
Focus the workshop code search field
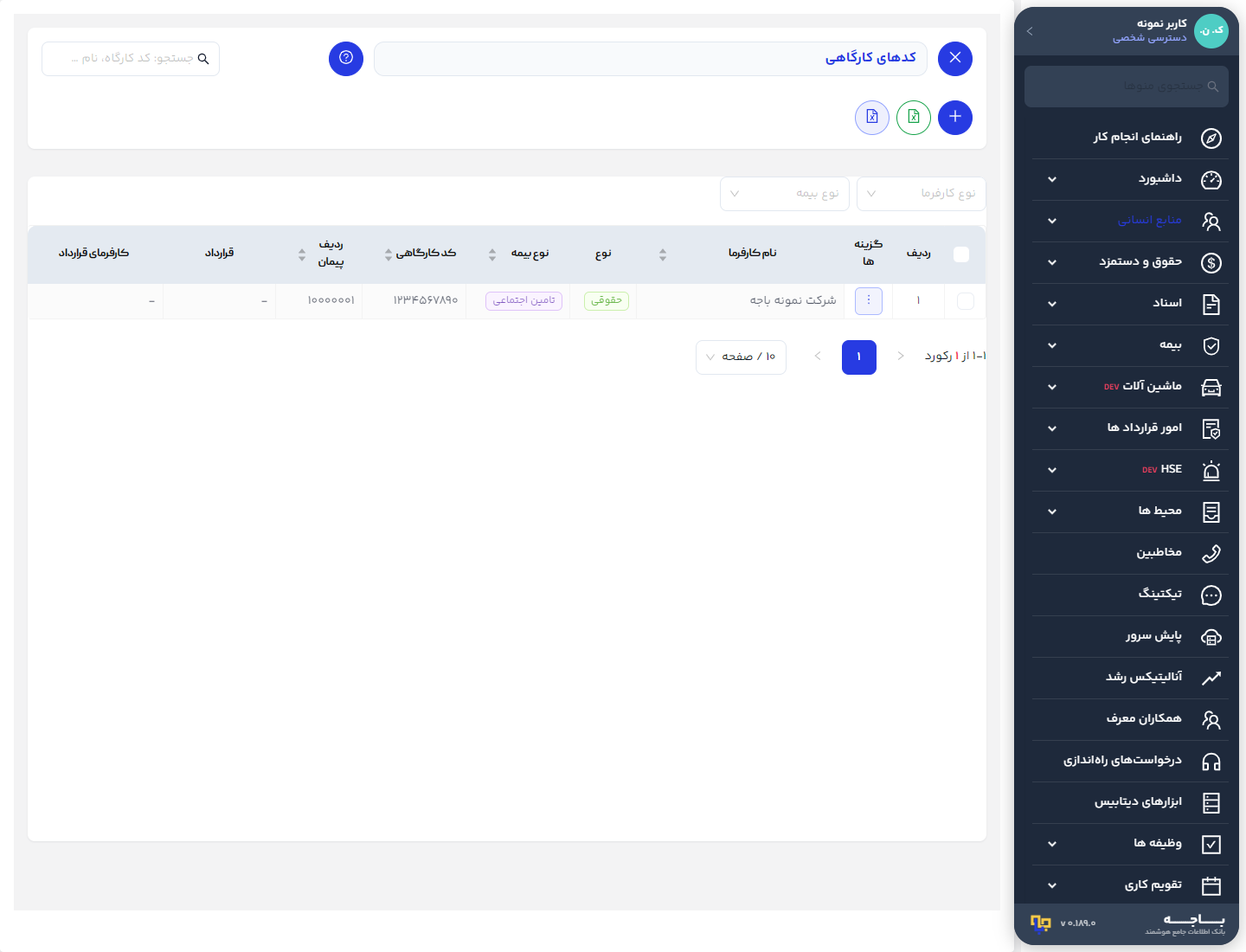coord(131,59)
